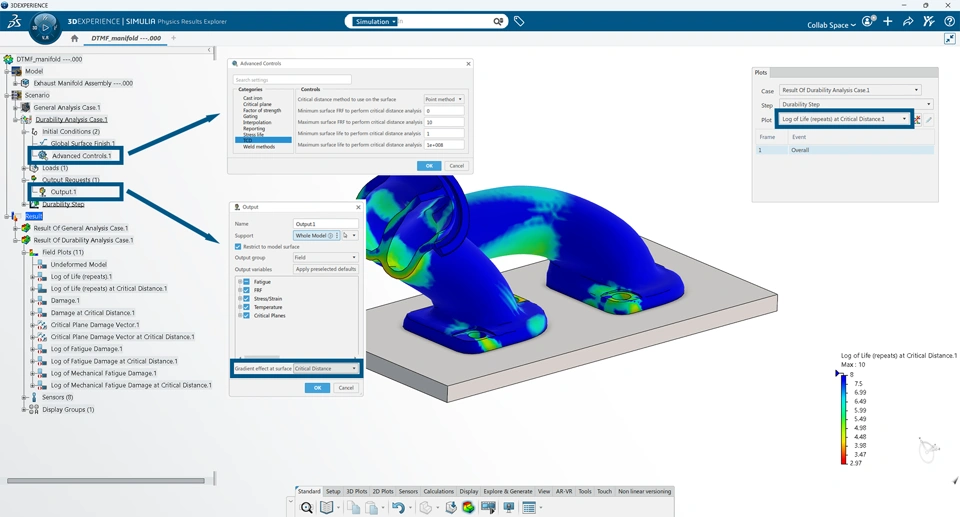This screenshot has width=960, height=517.
Task: Click the copy icon in action bar
Action: [x=354, y=507]
